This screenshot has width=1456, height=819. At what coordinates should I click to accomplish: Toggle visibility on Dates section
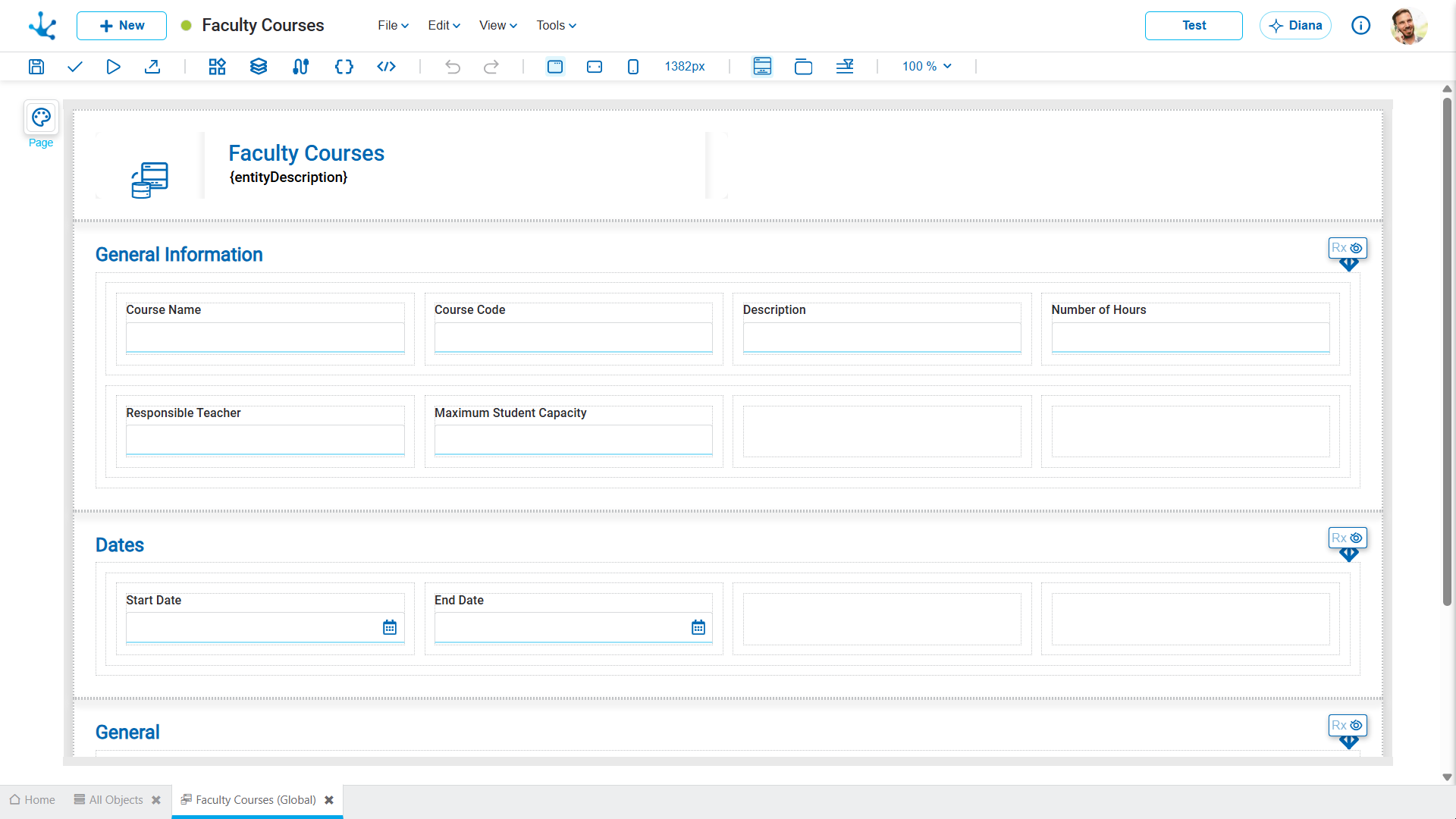click(x=1356, y=538)
